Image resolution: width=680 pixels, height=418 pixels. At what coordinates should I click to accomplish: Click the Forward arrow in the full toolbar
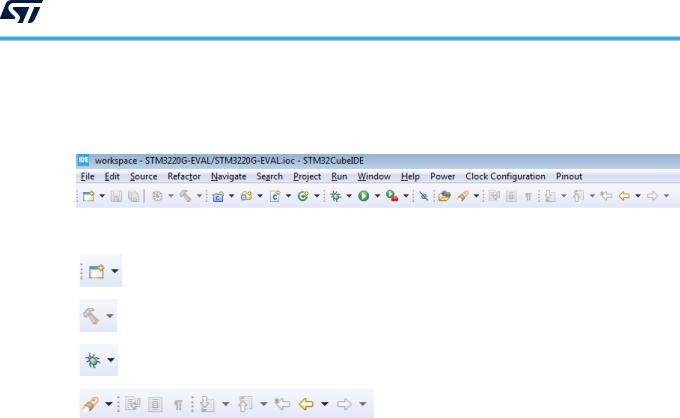click(x=652, y=196)
